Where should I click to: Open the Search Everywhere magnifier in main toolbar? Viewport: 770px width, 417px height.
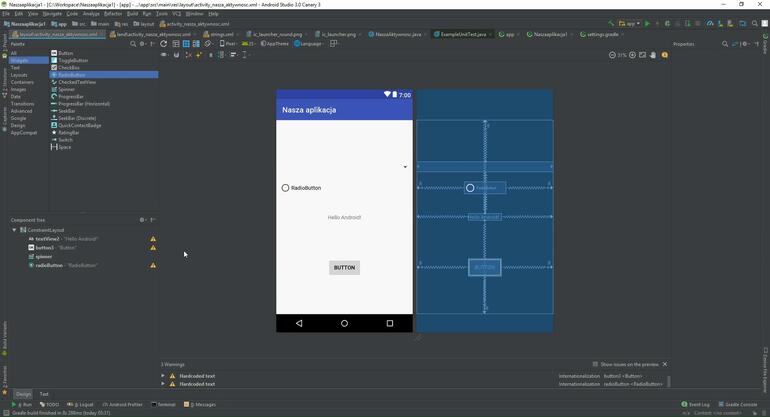click(x=755, y=24)
